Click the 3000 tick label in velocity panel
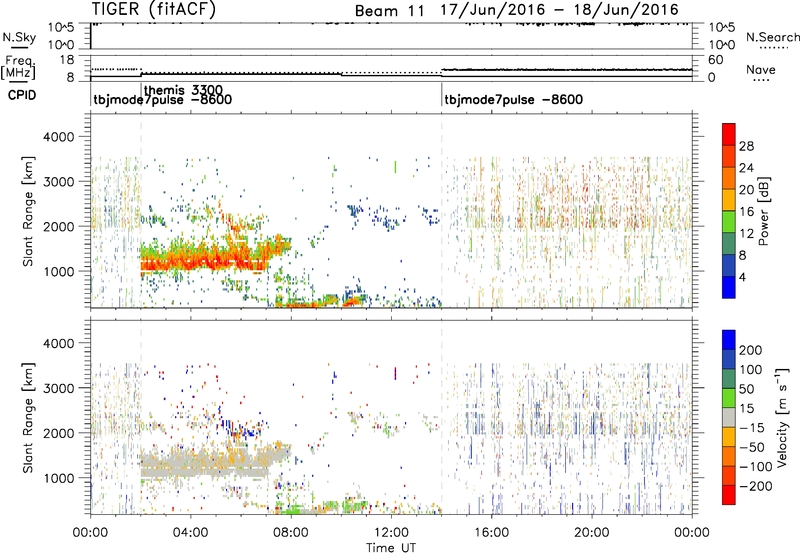The image size is (800, 554). coord(58,388)
